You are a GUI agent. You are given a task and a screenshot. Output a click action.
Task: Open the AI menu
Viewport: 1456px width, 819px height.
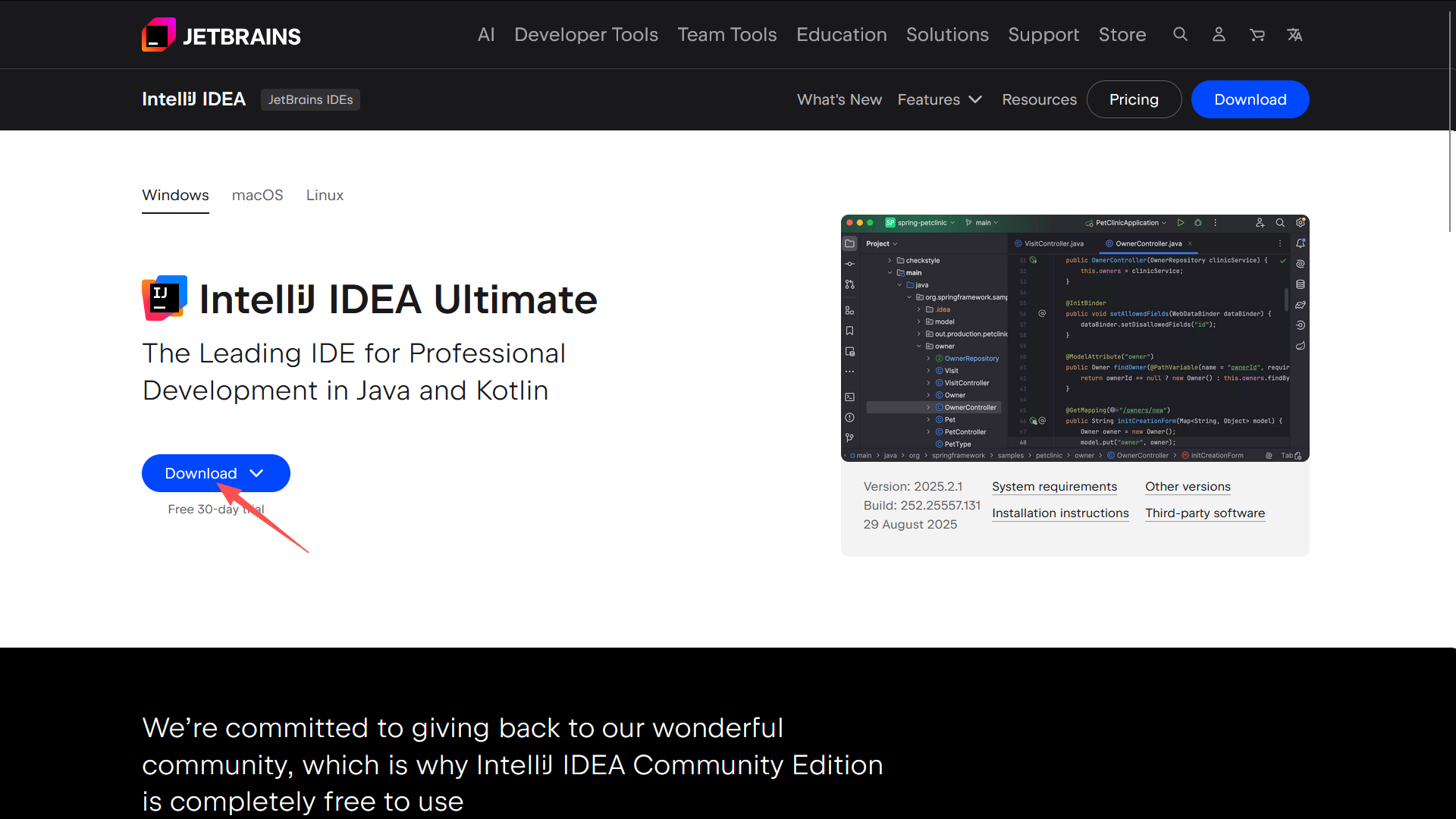pos(486,35)
